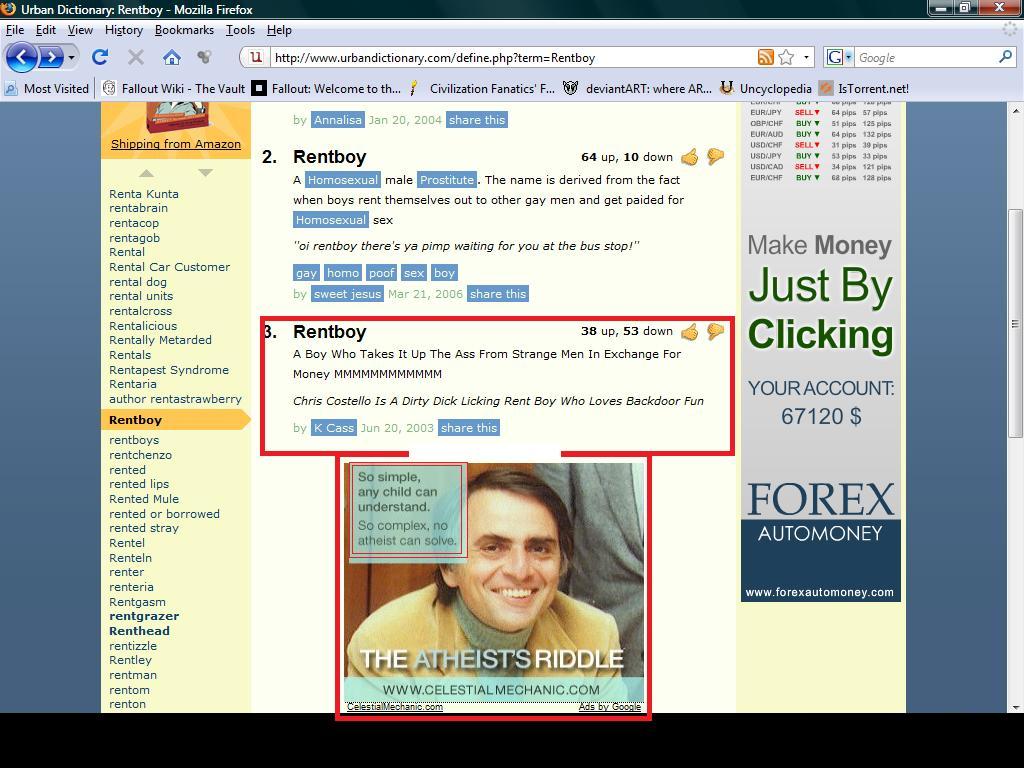
Task: Open the Tools menu
Action: (240, 30)
